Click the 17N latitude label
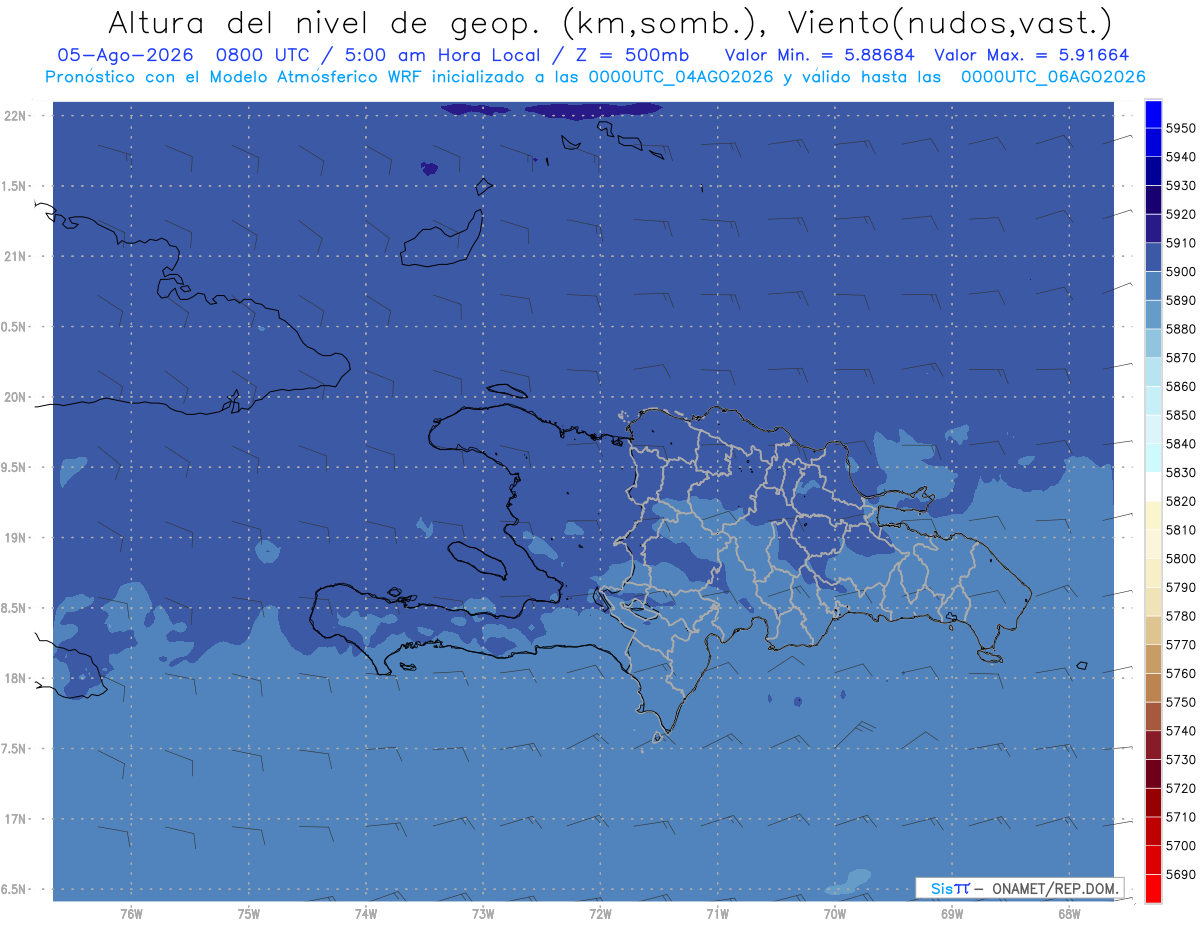This screenshot has height=927, width=1200. (15, 819)
